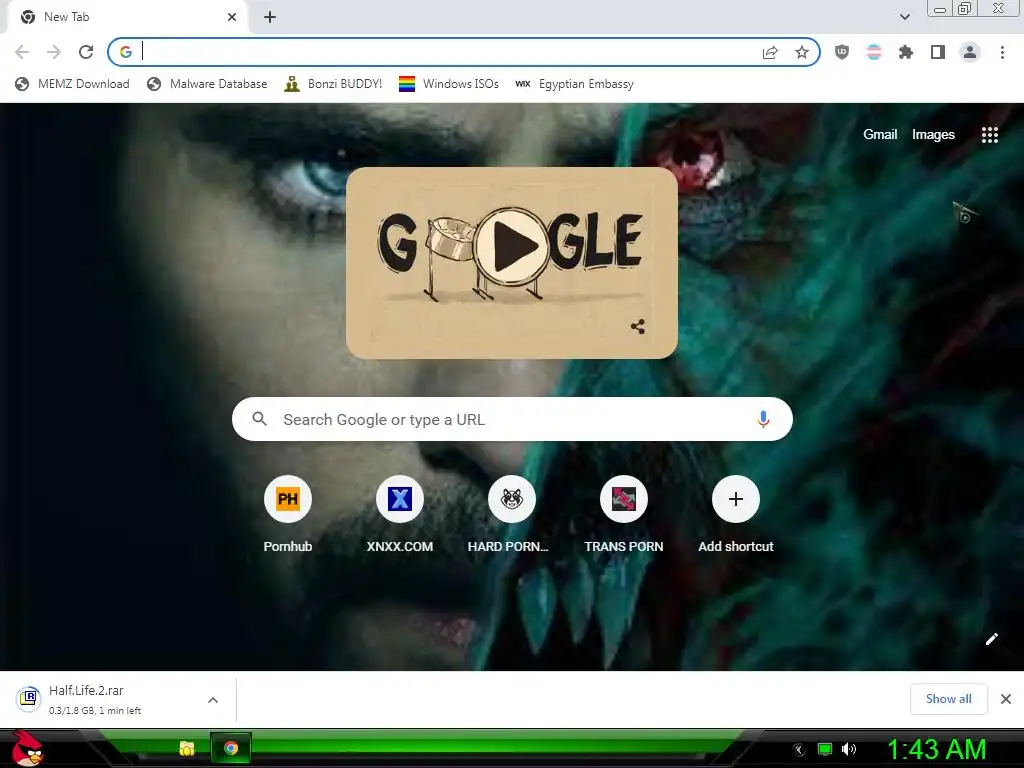1024x768 pixels.
Task: Share the doodle via share icon
Action: tap(638, 327)
